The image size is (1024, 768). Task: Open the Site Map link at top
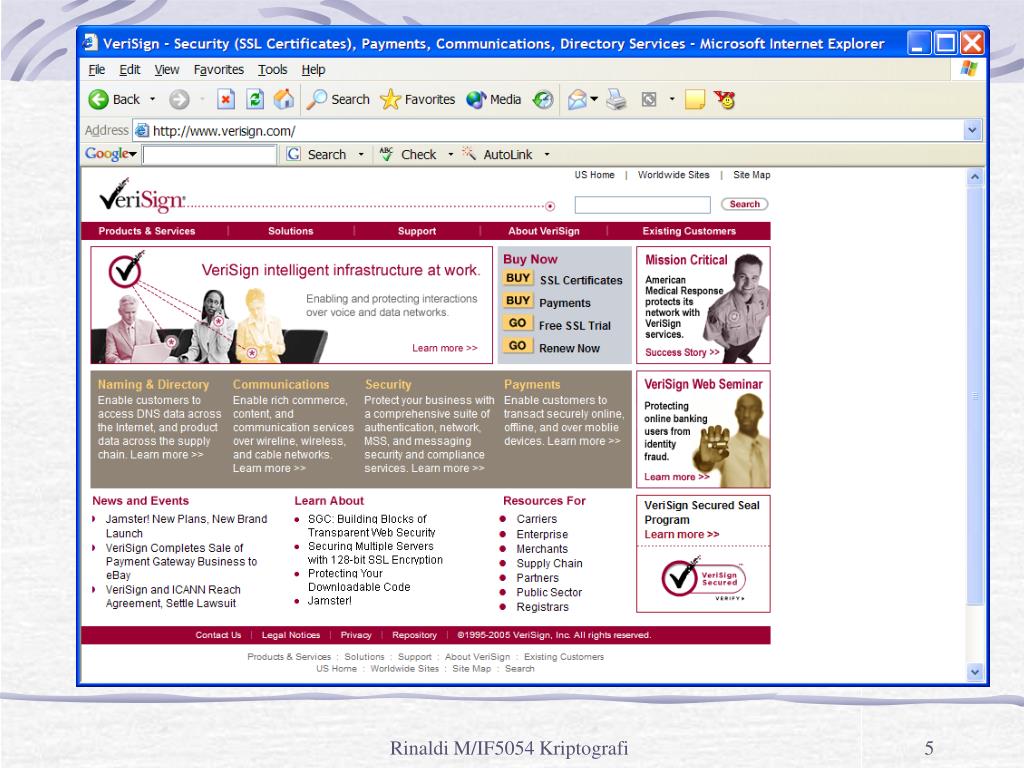coord(752,175)
